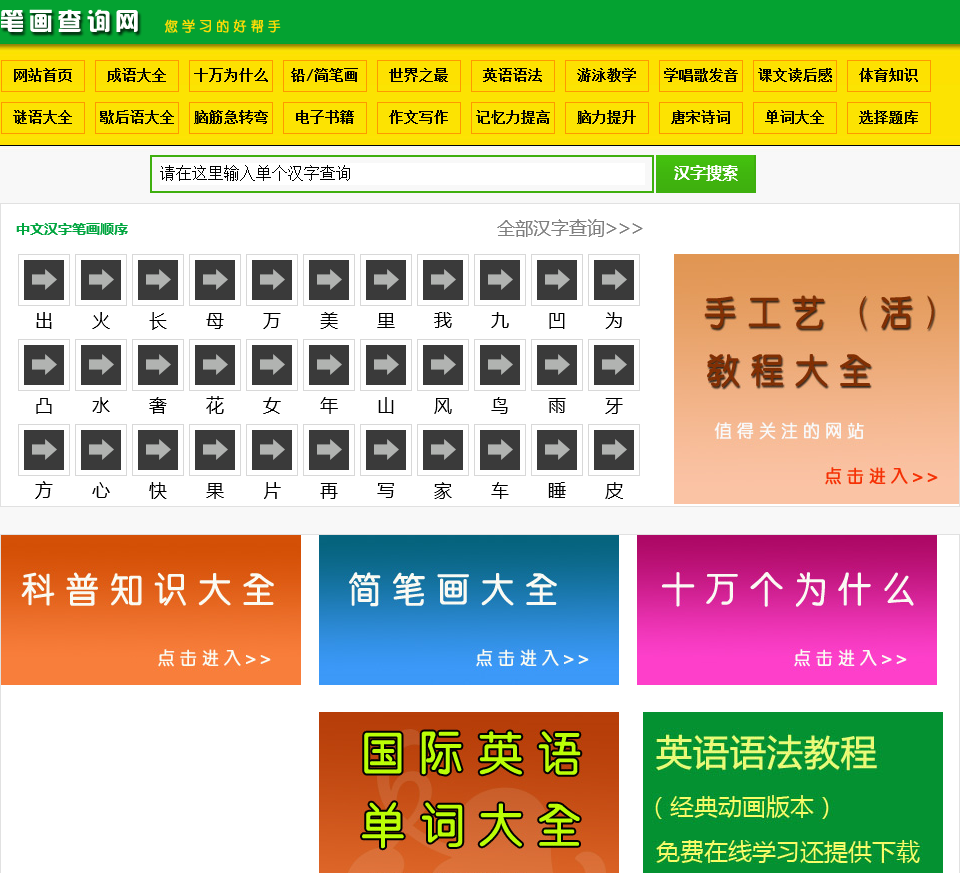
Task: Open the arrow icon above 凹
Action: pos(557,280)
